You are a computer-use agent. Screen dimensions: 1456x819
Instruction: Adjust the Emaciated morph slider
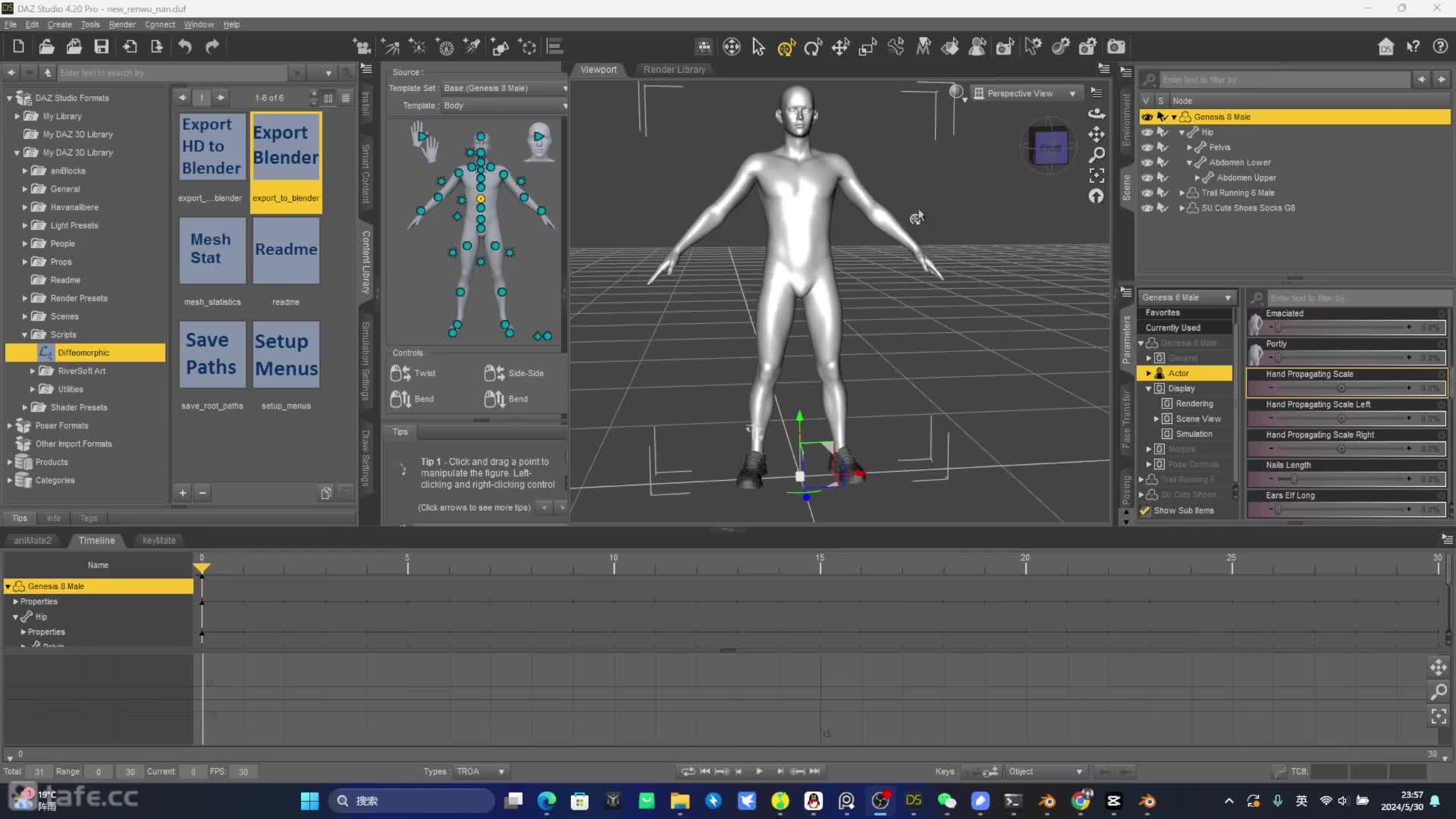click(1341, 328)
